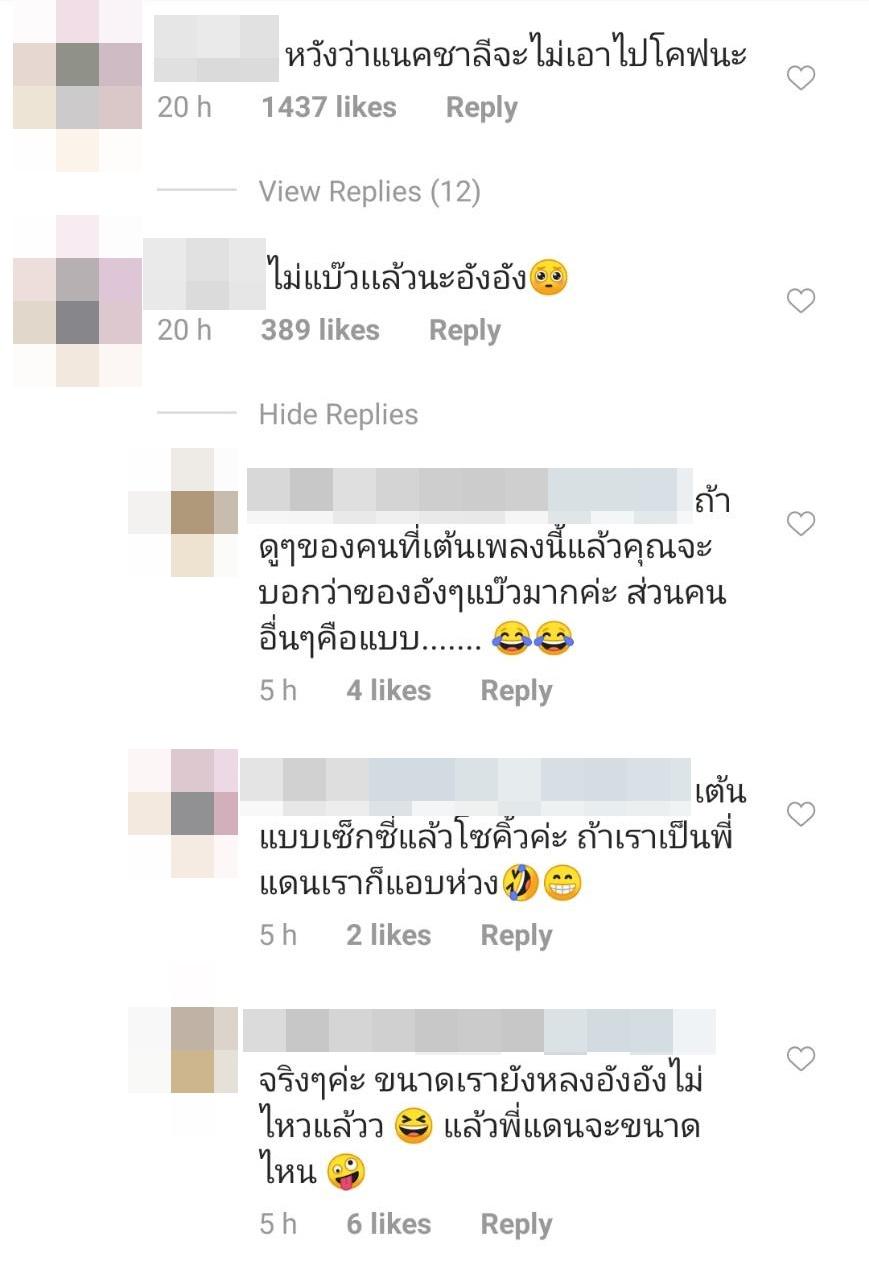Reply to the comment with 2 likes
869x1269 pixels.
coord(517,935)
